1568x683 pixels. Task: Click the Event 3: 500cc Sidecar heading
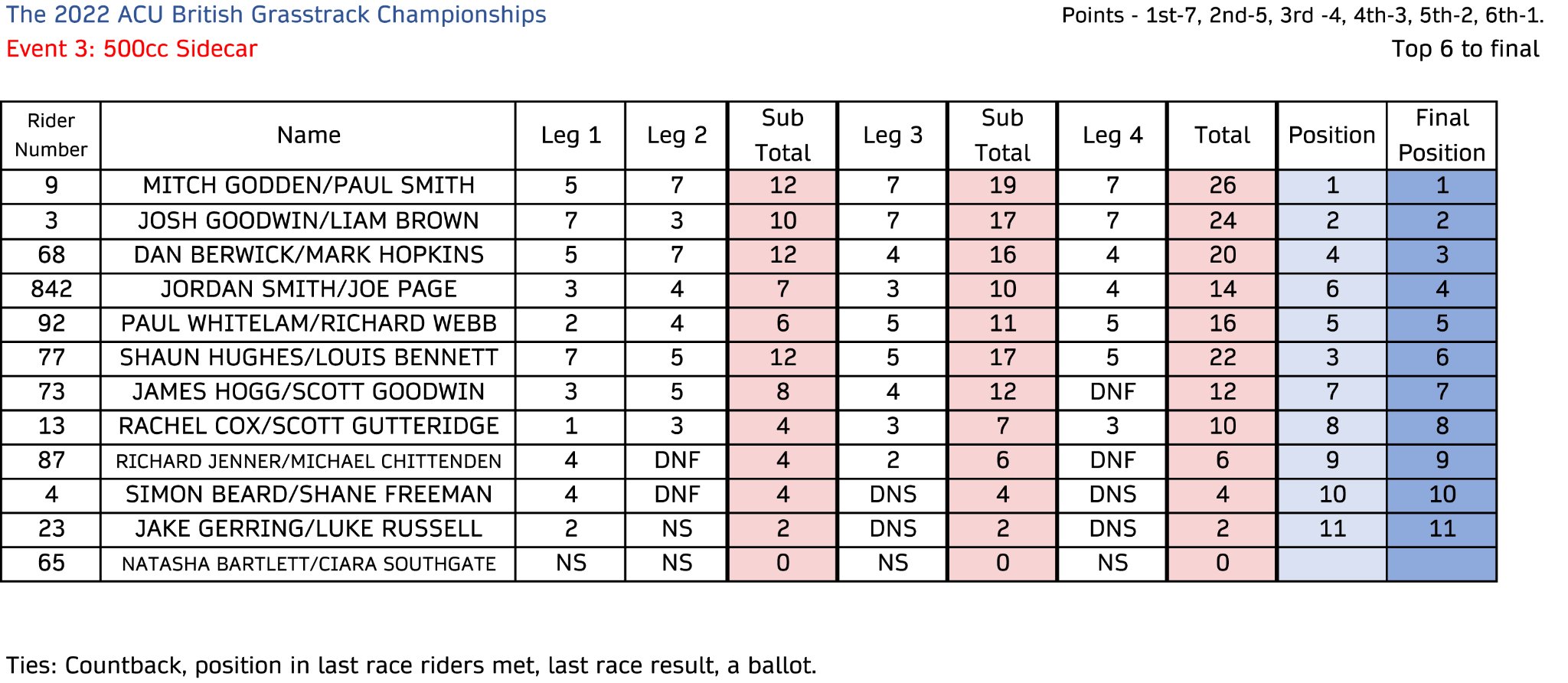coord(132,49)
